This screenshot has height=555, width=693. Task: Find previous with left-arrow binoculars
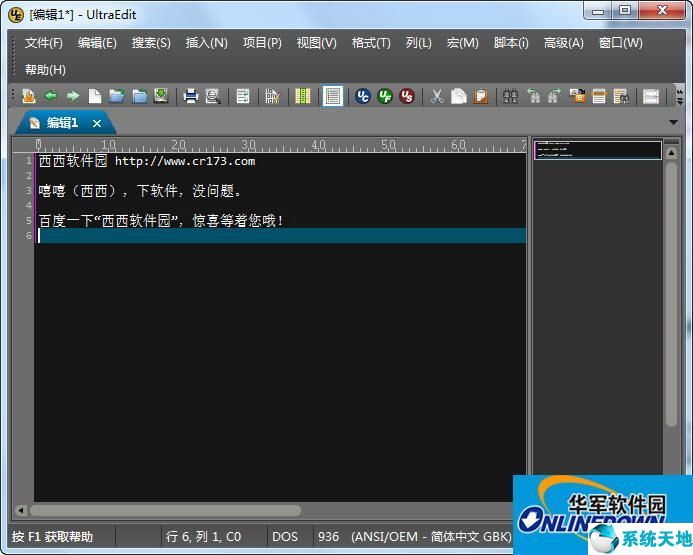click(533, 96)
